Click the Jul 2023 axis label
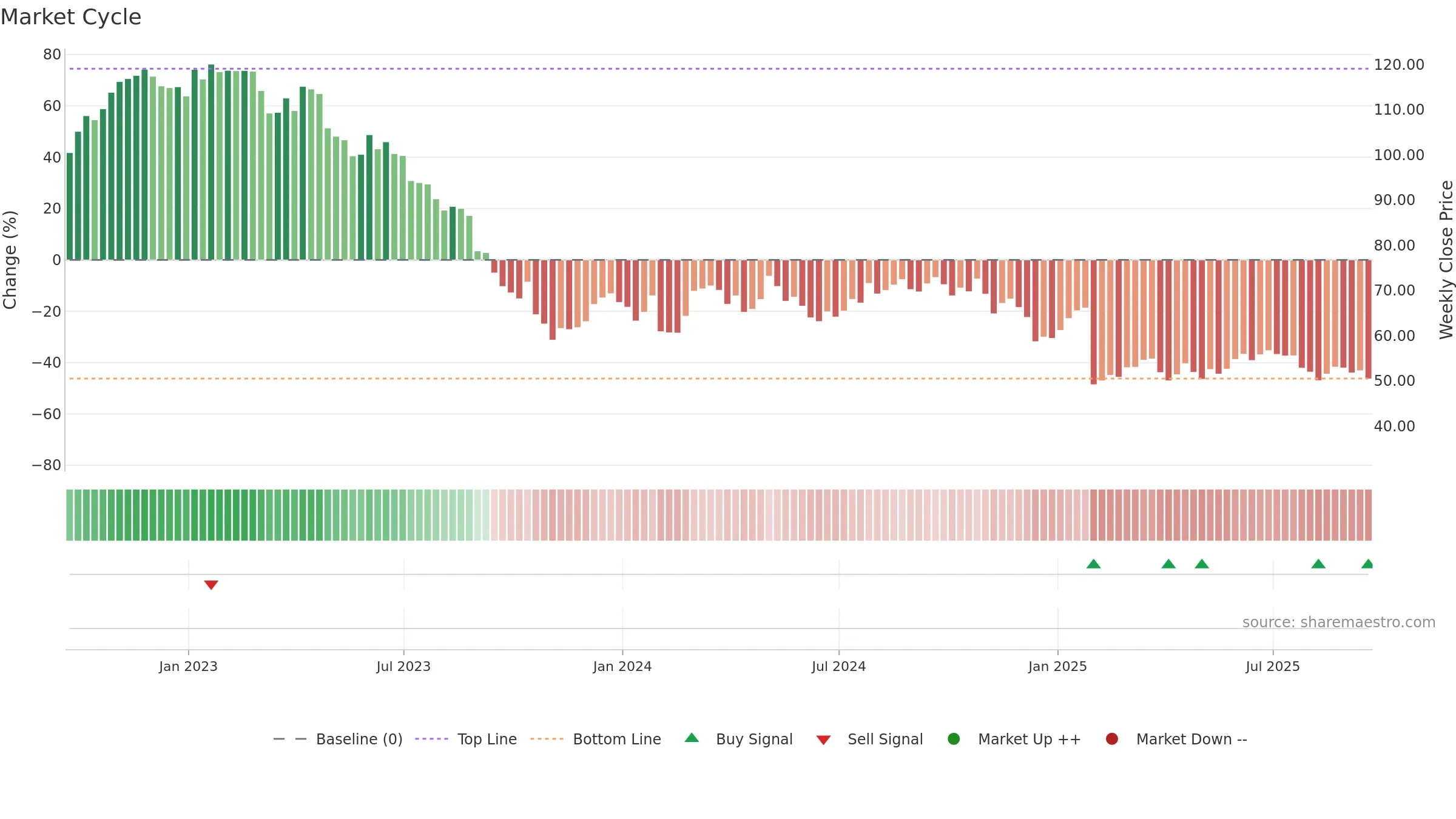Viewport: 1456px width, 819px height. (x=403, y=666)
